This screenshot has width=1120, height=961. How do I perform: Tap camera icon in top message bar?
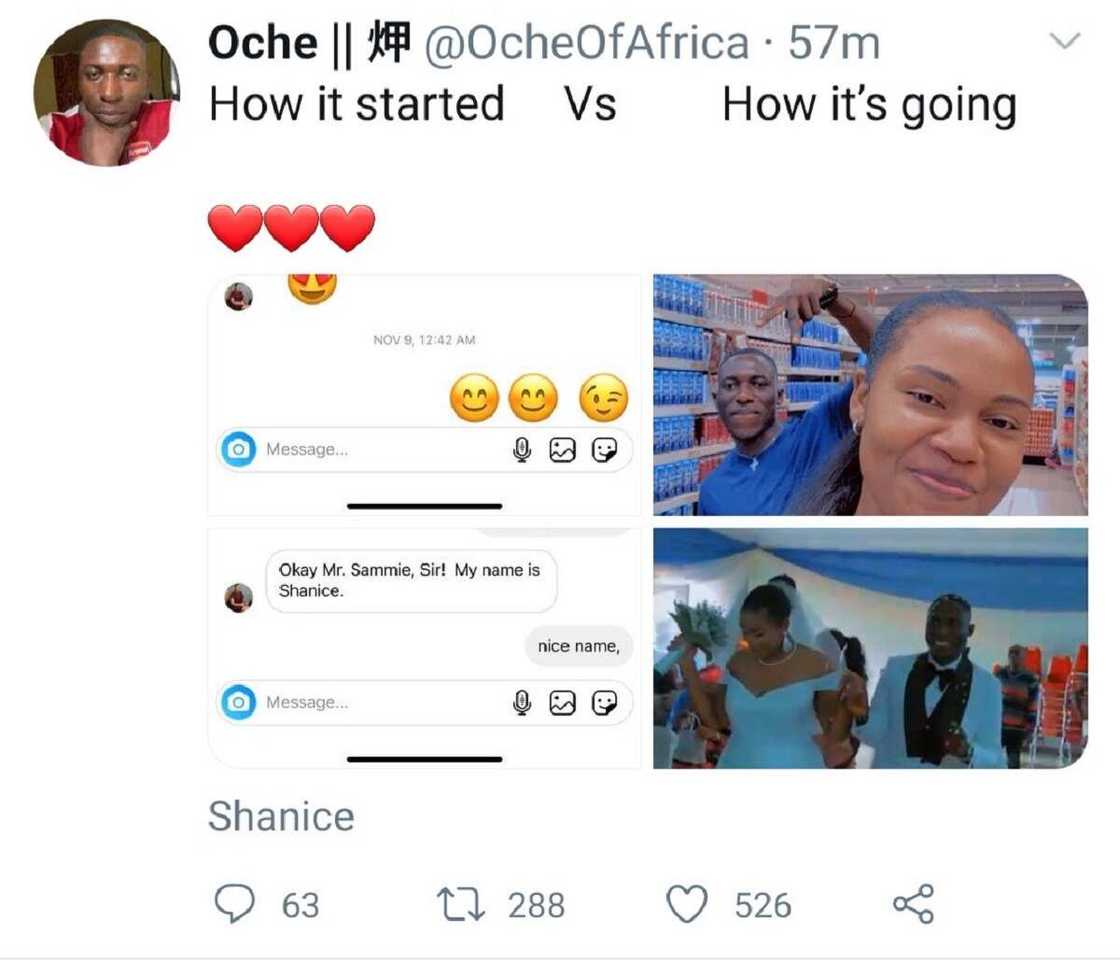pyautogui.click(x=238, y=450)
